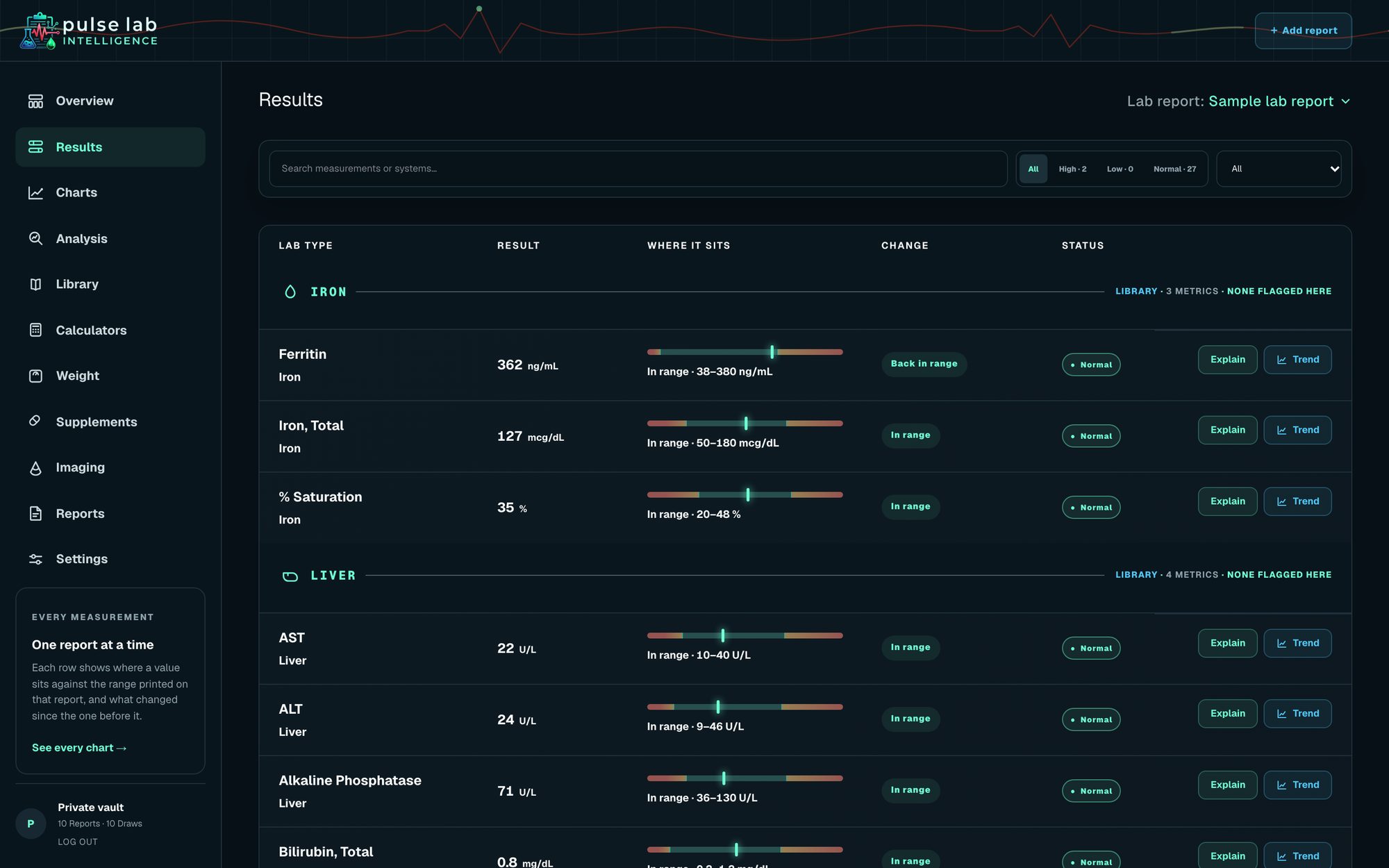Open the Supplements section

coord(110,422)
